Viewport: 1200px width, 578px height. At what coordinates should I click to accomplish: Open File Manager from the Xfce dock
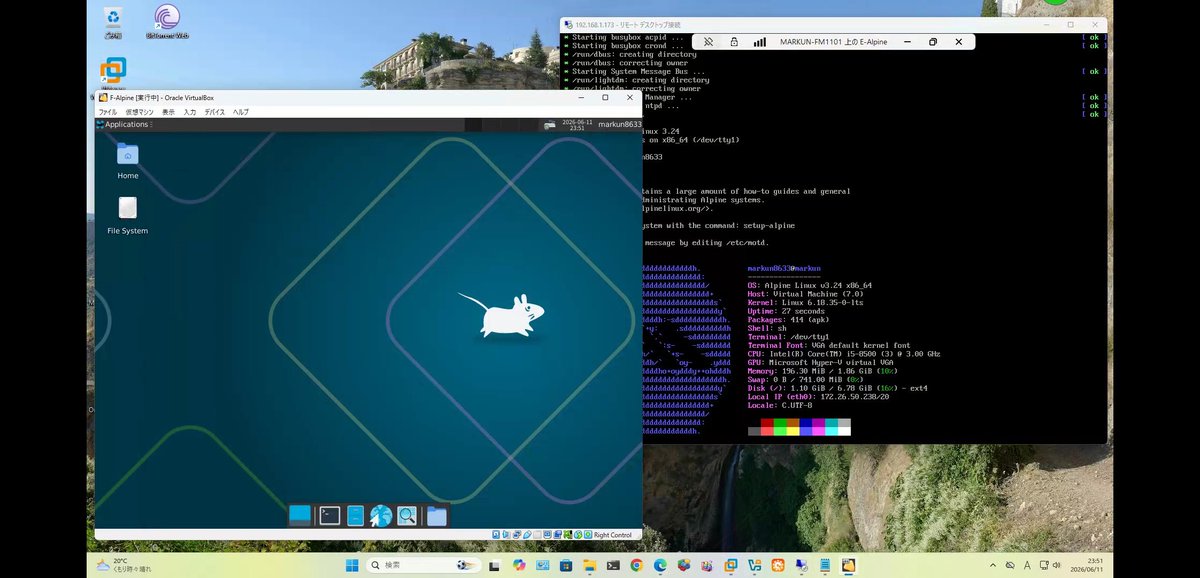[x=355, y=515]
